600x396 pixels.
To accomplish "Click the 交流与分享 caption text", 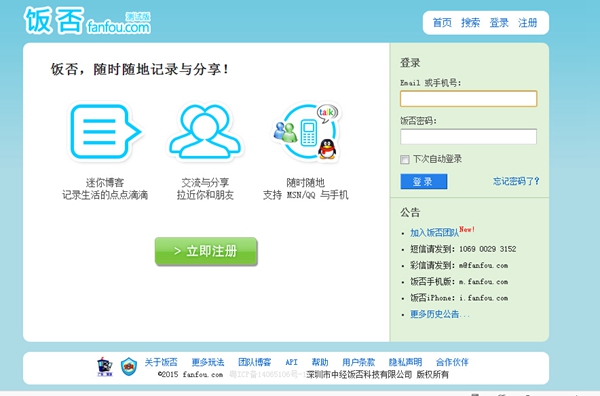I will click(205, 183).
